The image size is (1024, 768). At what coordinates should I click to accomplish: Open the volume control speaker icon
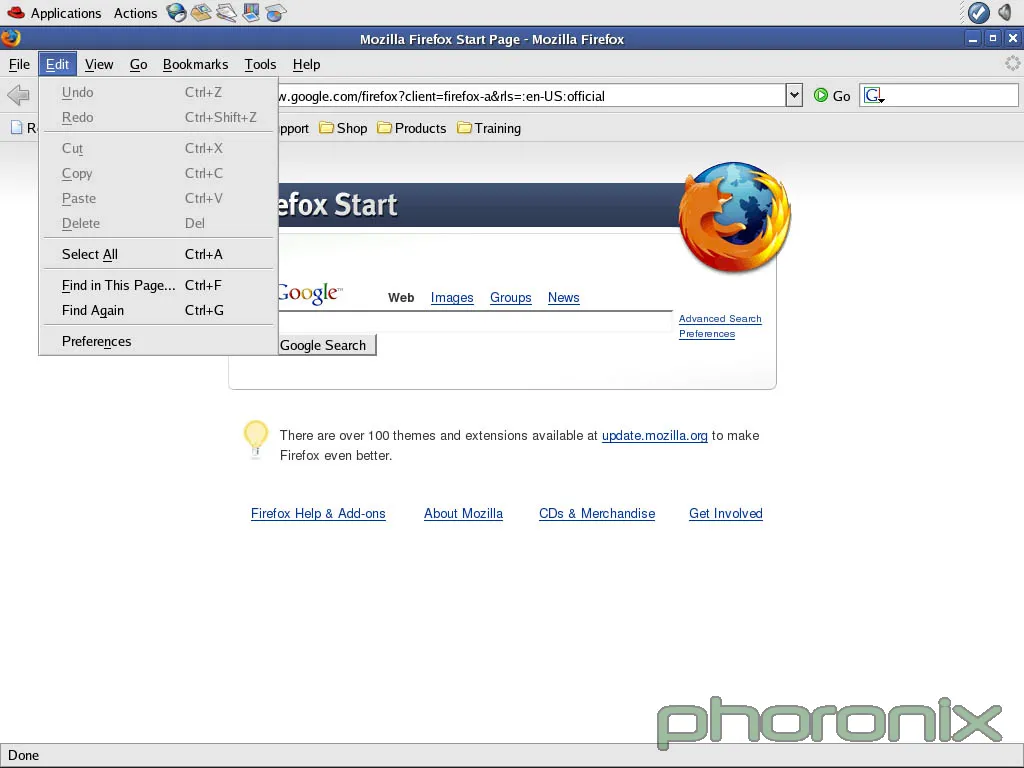[1006, 12]
